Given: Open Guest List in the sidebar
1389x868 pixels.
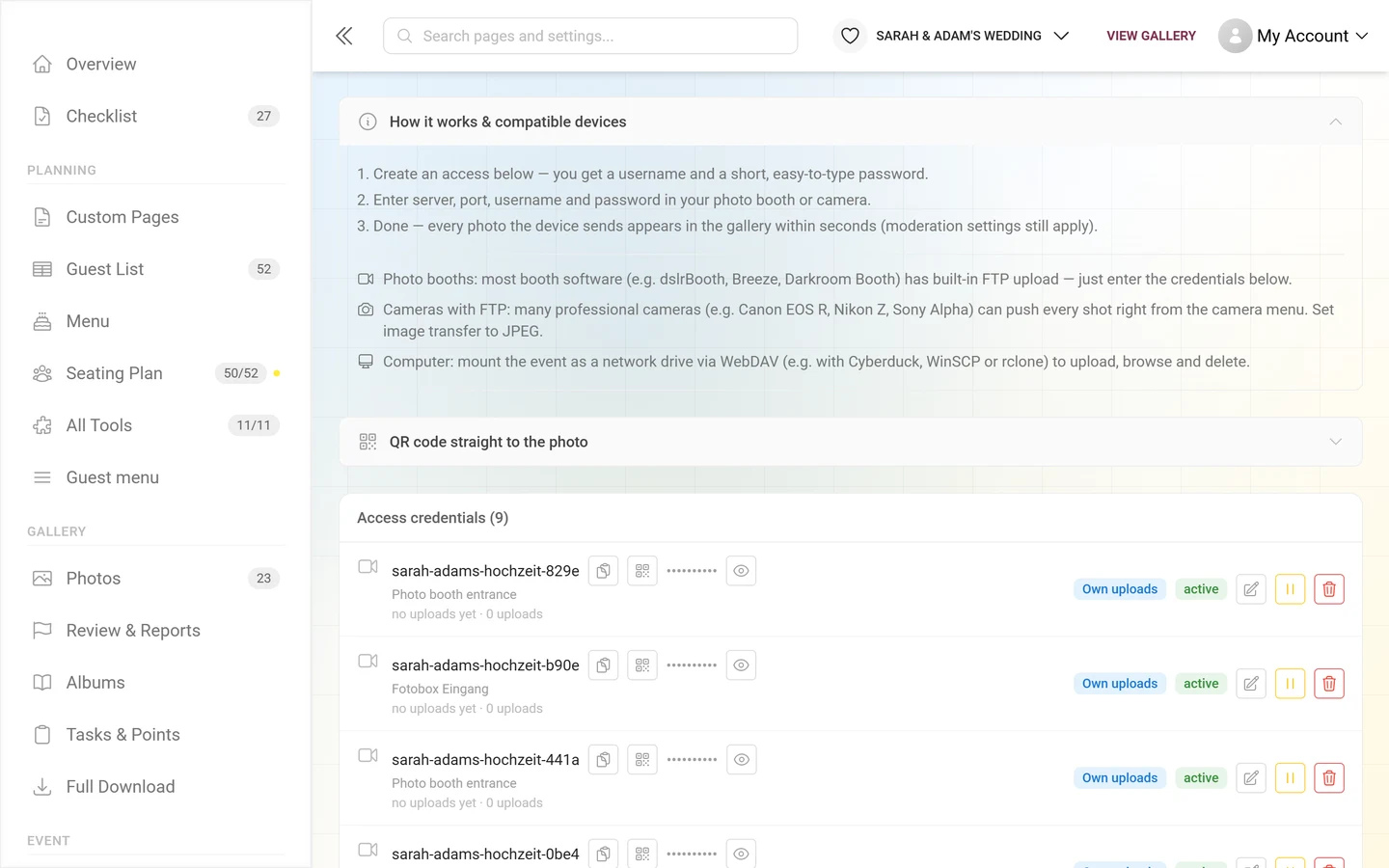Looking at the screenshot, I should (155, 269).
